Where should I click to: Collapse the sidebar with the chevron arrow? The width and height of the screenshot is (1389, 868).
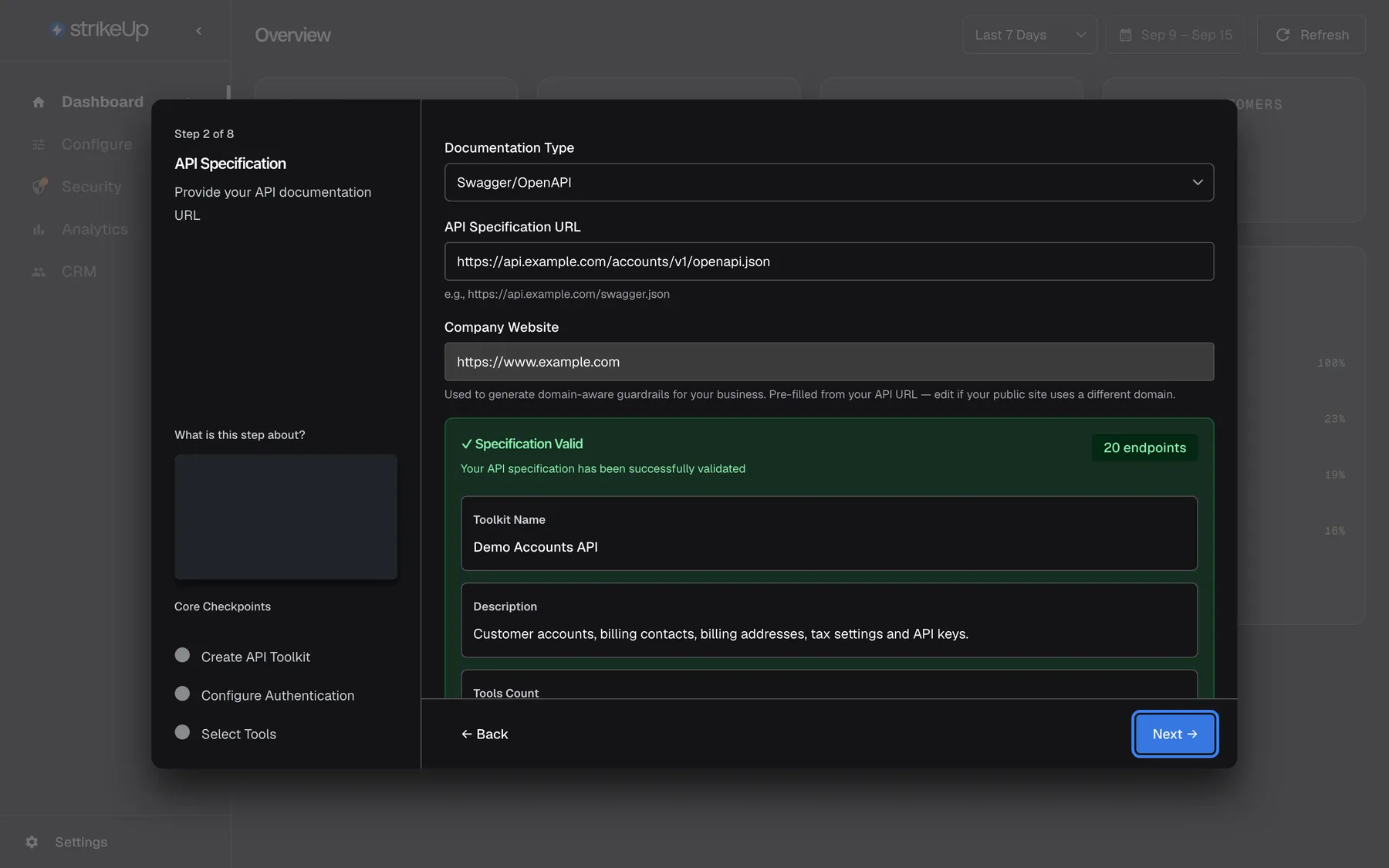[x=198, y=31]
